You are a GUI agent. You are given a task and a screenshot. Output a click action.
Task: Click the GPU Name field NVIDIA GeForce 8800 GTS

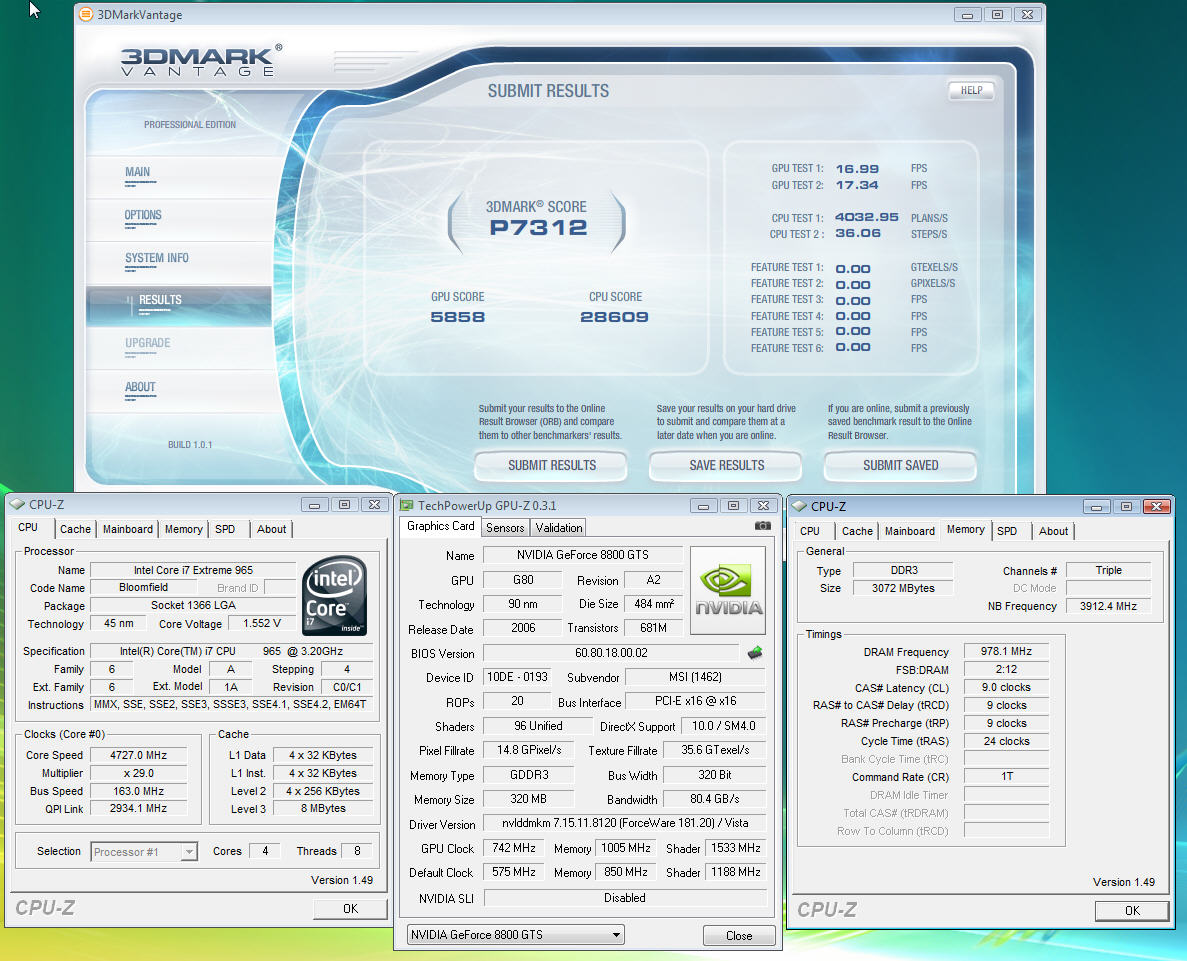click(x=583, y=555)
